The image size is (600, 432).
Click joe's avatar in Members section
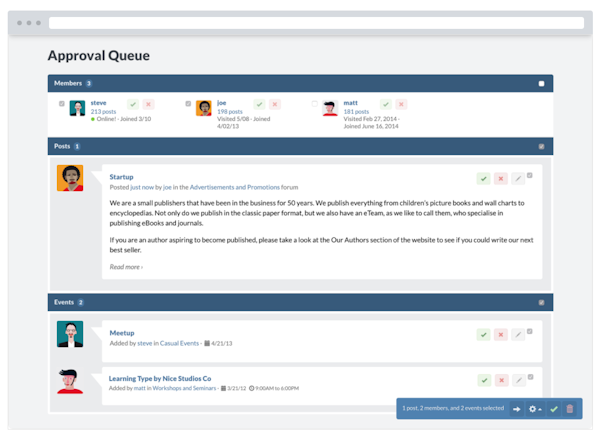204,108
